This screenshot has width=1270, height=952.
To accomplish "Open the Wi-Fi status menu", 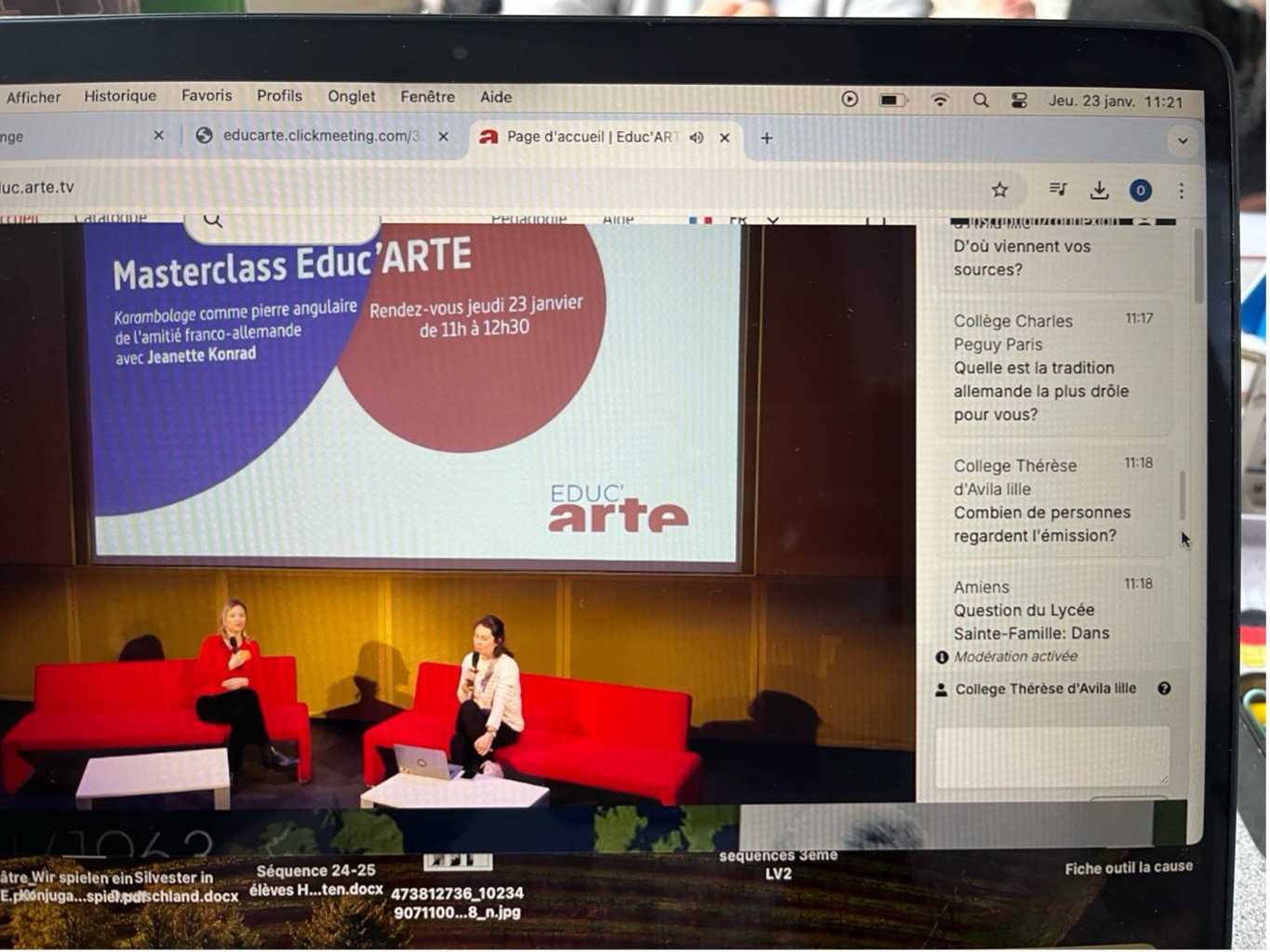I will (940, 101).
